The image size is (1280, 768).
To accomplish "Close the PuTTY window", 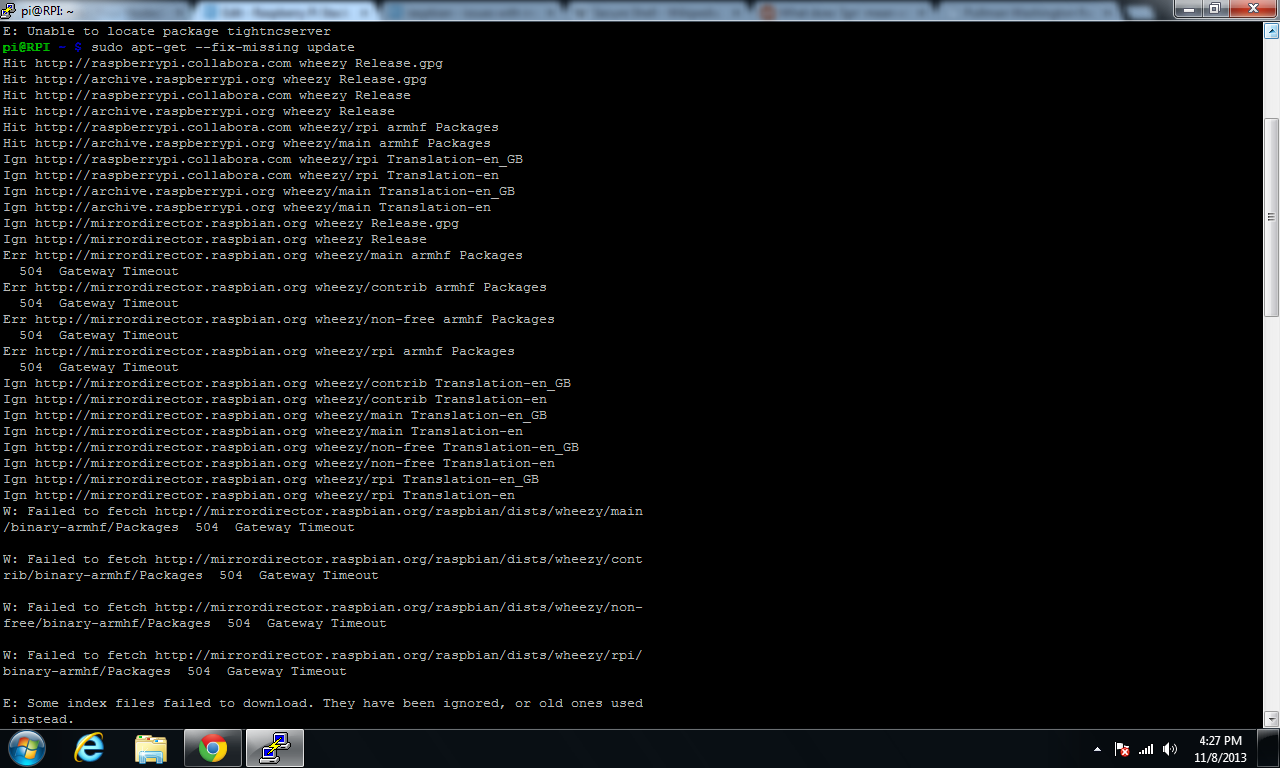I will tap(1252, 8).
